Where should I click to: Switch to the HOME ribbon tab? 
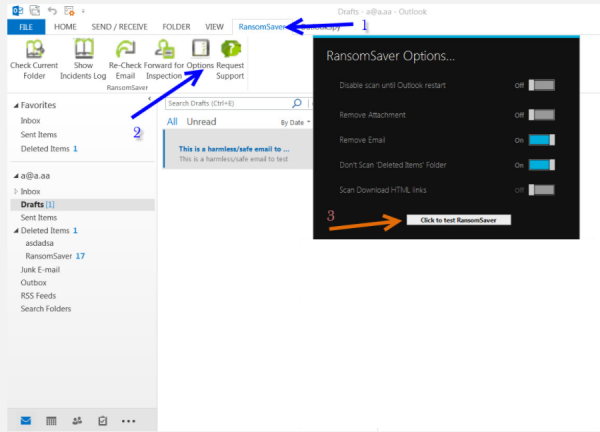65,27
